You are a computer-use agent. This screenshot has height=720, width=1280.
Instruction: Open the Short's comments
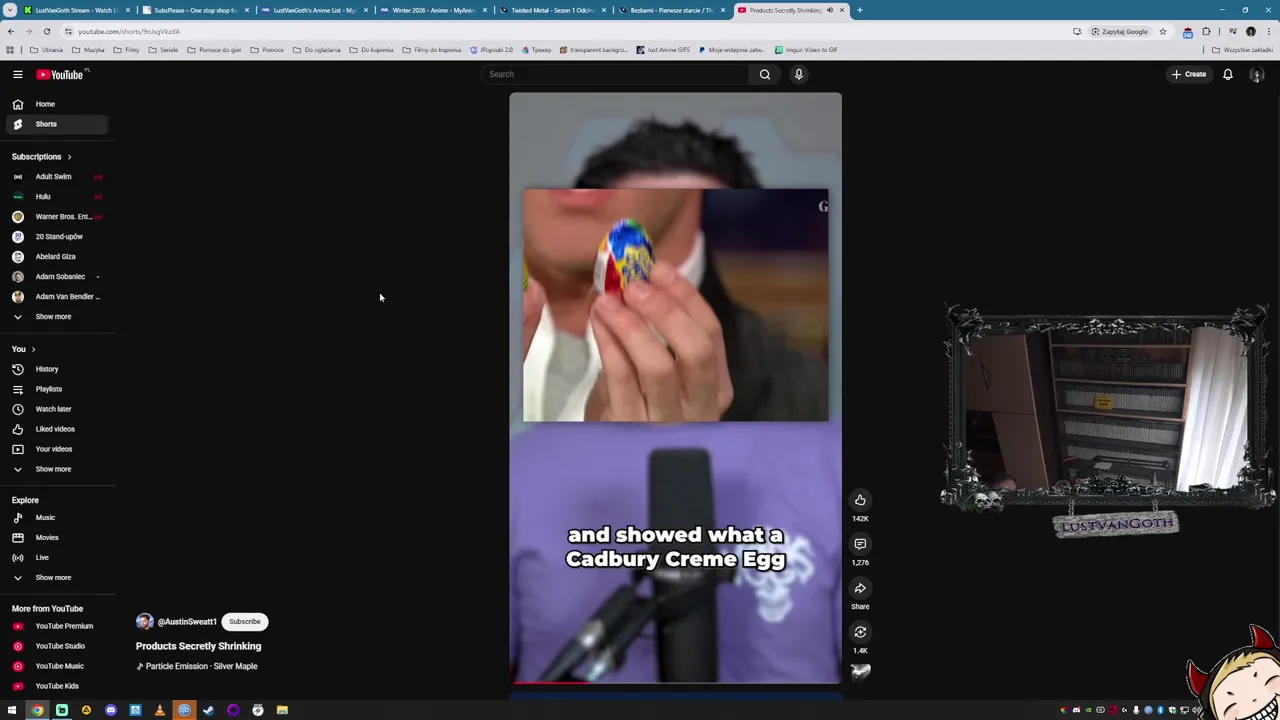click(x=860, y=544)
